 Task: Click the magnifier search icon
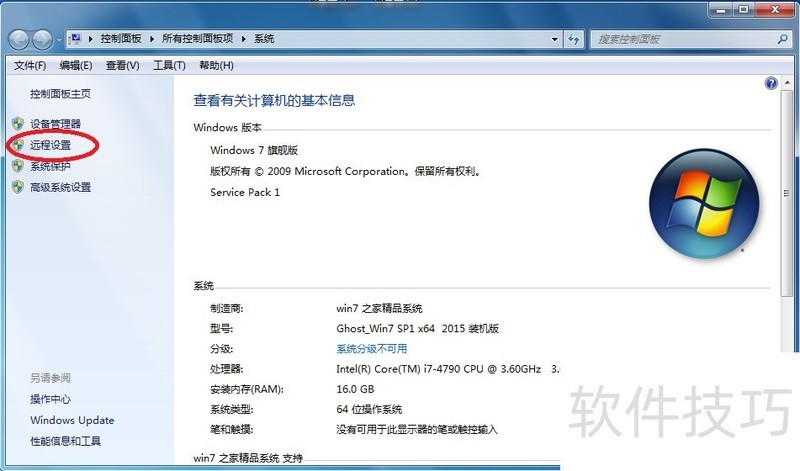click(x=782, y=39)
